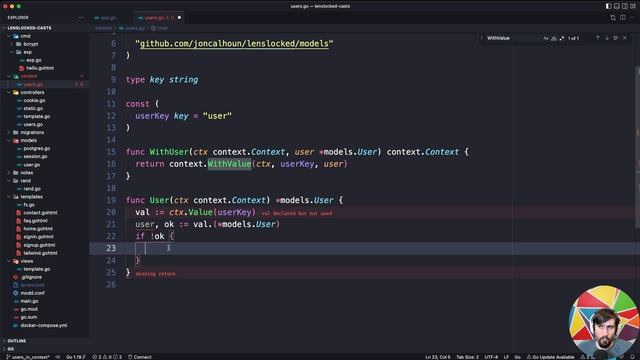Toggle bottom panel layout icon
The height and width of the screenshot is (360, 640).
click(616, 6)
